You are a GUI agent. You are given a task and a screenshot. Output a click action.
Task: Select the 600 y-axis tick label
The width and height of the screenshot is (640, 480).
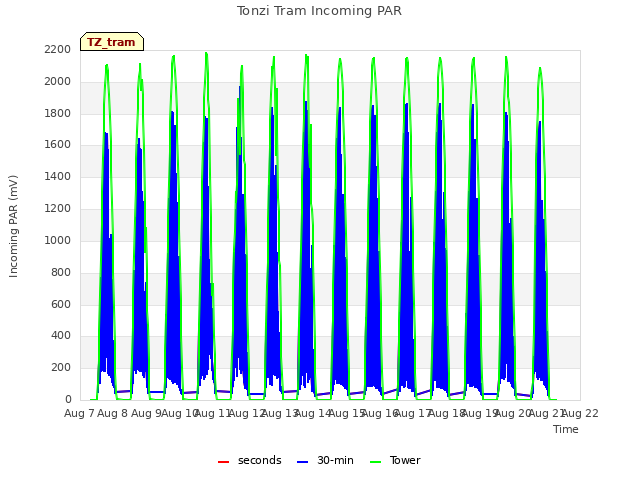tap(61, 304)
